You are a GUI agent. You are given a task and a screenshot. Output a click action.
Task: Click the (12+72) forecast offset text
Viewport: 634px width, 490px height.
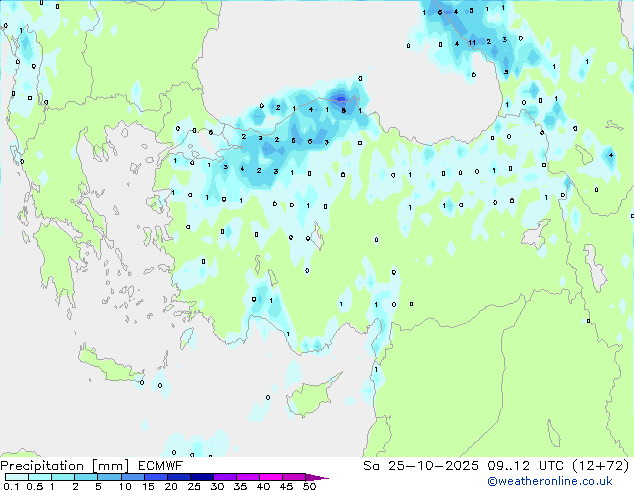click(x=601, y=466)
